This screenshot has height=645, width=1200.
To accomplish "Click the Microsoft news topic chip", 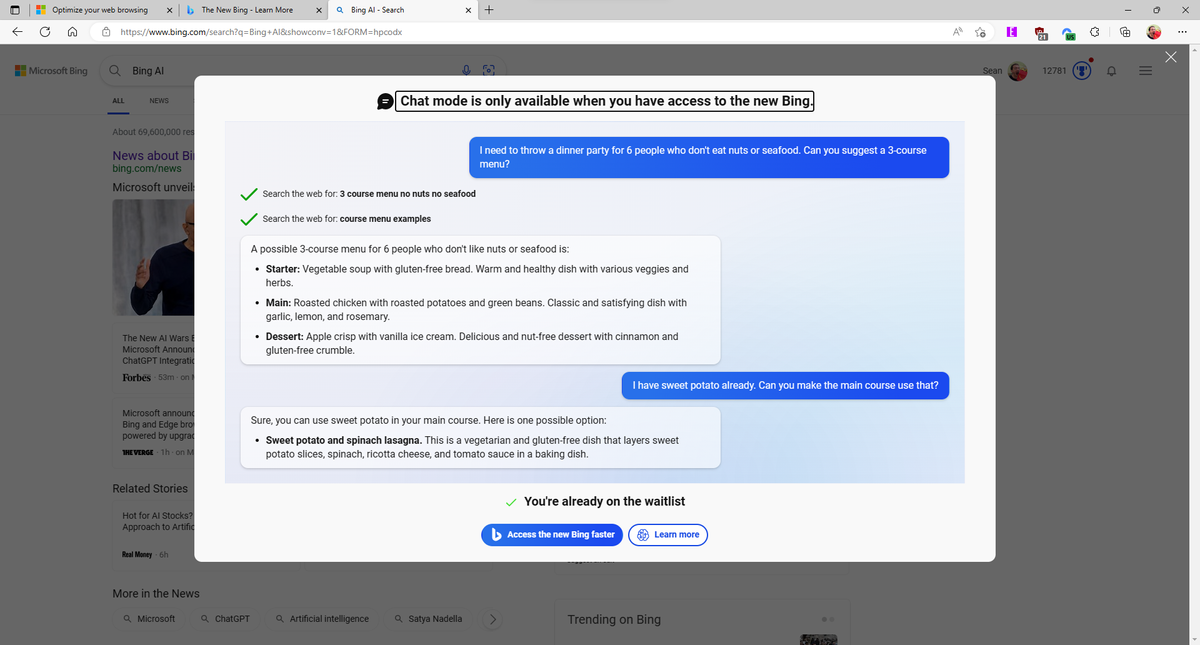I will click(149, 619).
